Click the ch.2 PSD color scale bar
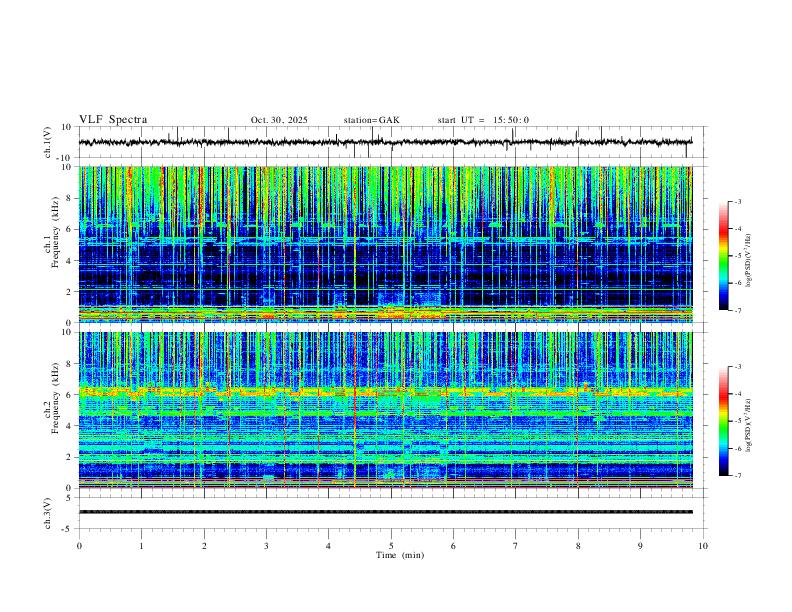792x612 pixels. [723, 421]
